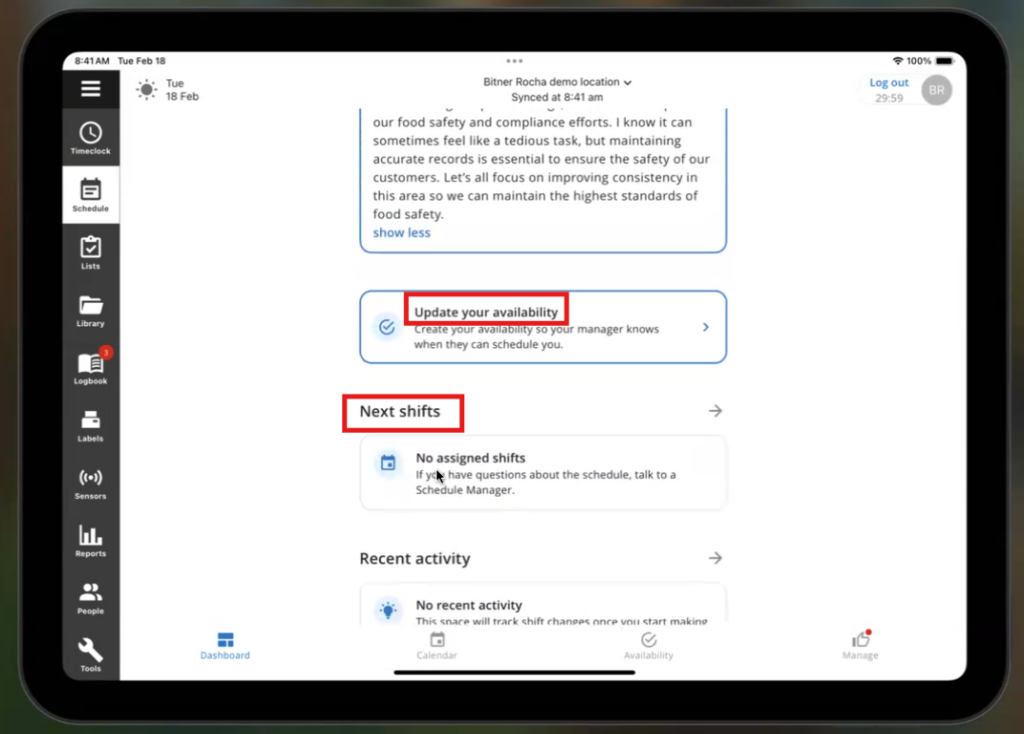
Task: Click the 29:59 session timer
Action: (x=889, y=98)
